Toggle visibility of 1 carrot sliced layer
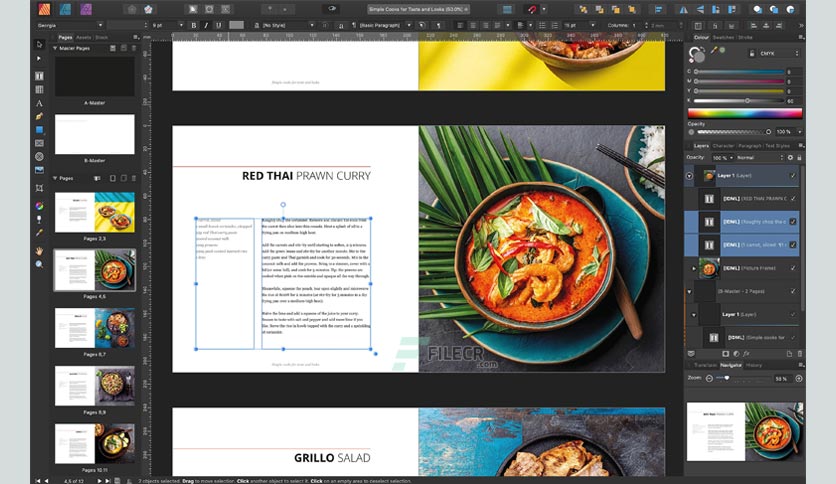The width and height of the screenshot is (836, 484). click(x=793, y=245)
